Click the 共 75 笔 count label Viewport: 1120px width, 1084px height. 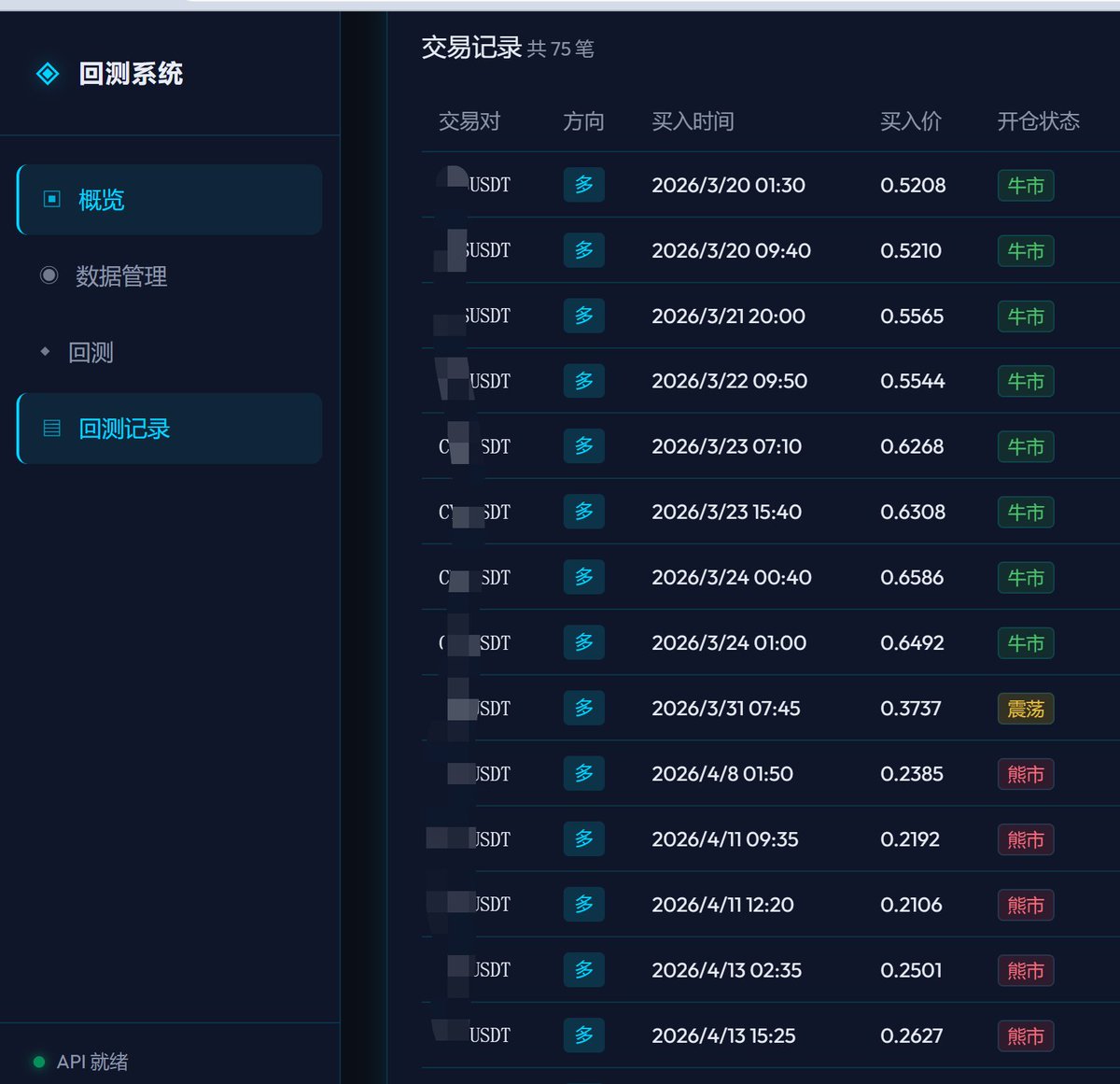[561, 49]
